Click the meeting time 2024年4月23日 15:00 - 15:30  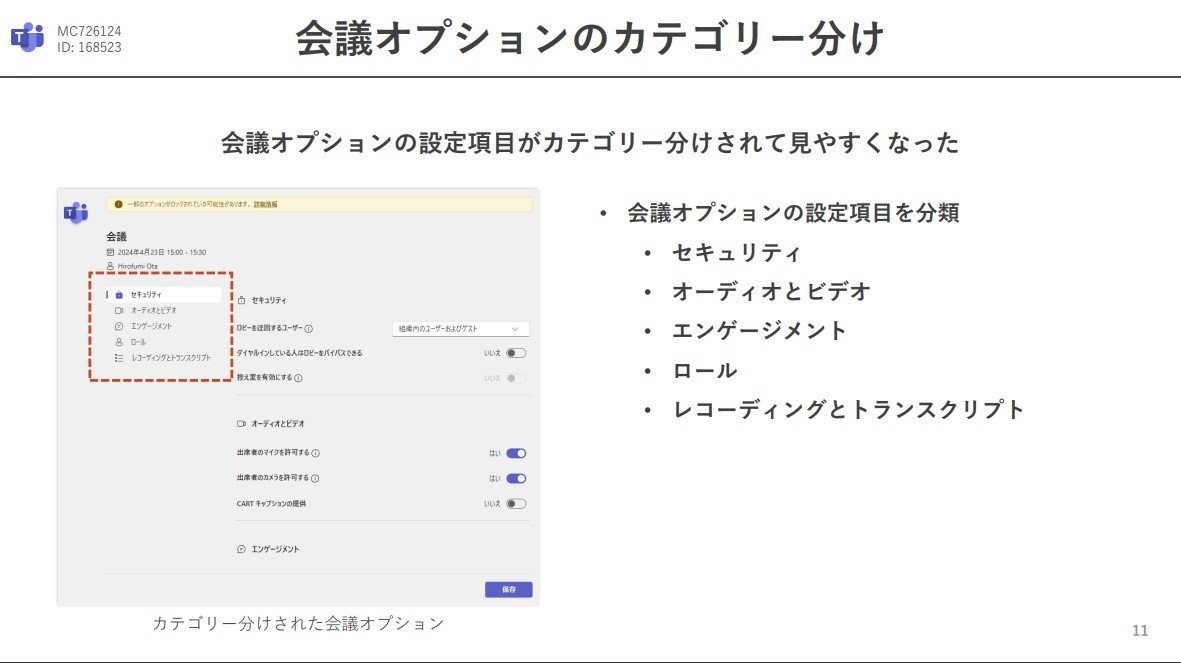[x=162, y=252]
